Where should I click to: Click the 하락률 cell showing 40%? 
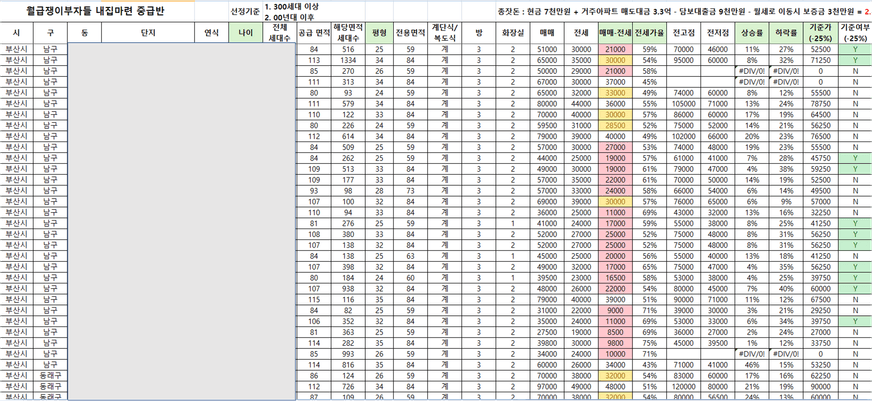click(x=786, y=288)
